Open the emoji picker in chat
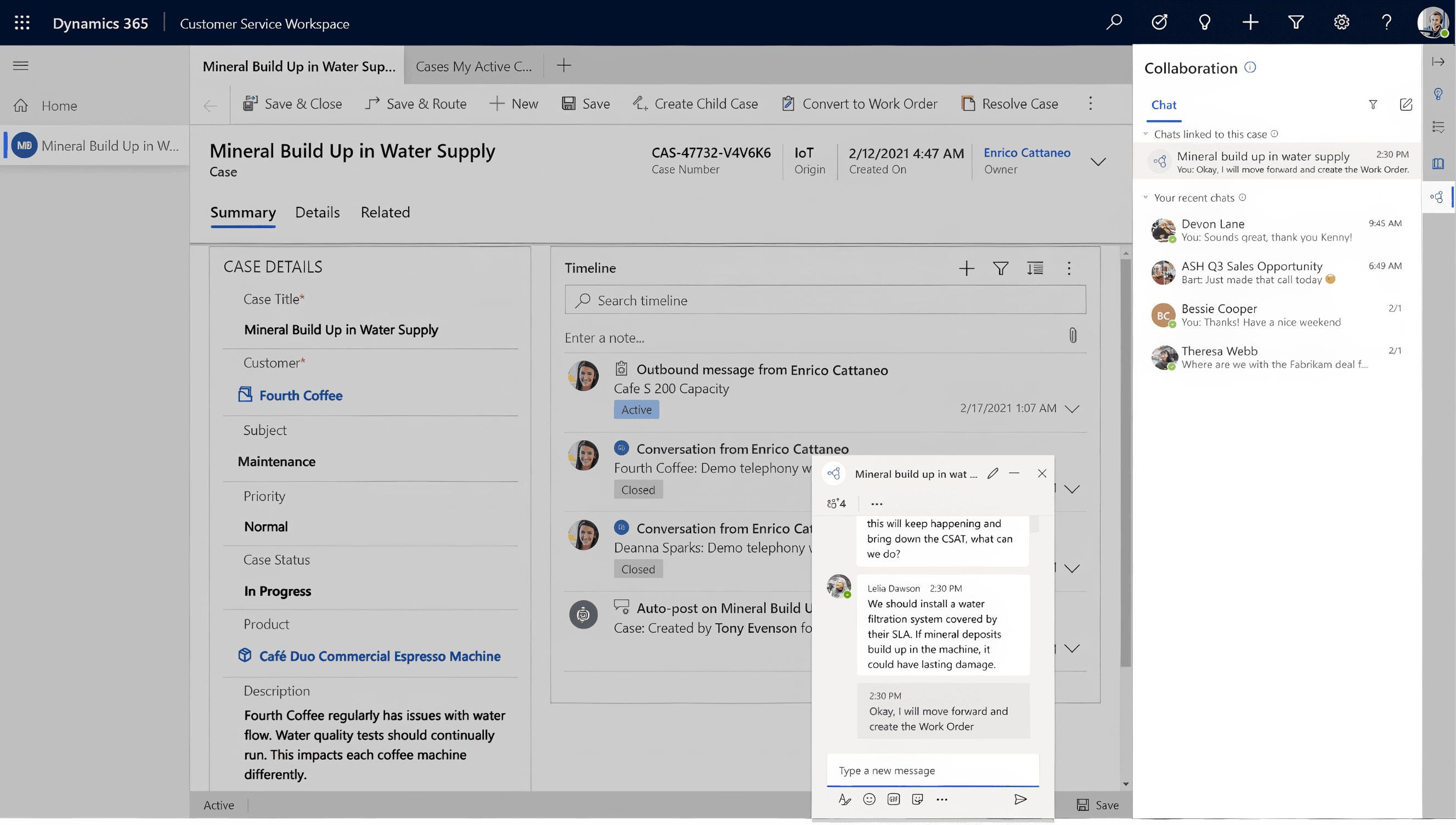The height and width of the screenshot is (825, 1456). (869, 800)
